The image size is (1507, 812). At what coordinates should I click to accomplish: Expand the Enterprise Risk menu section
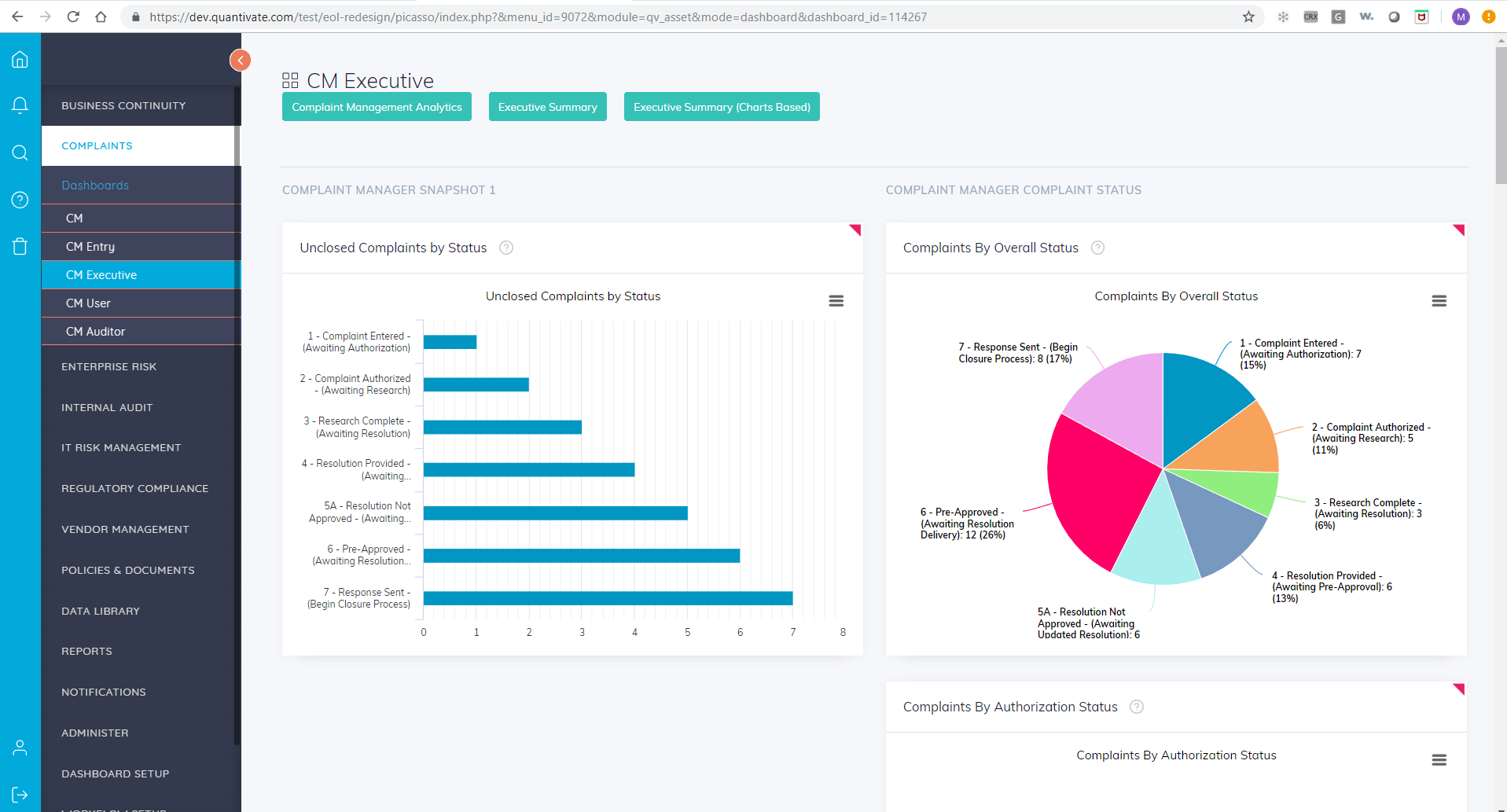pos(109,366)
